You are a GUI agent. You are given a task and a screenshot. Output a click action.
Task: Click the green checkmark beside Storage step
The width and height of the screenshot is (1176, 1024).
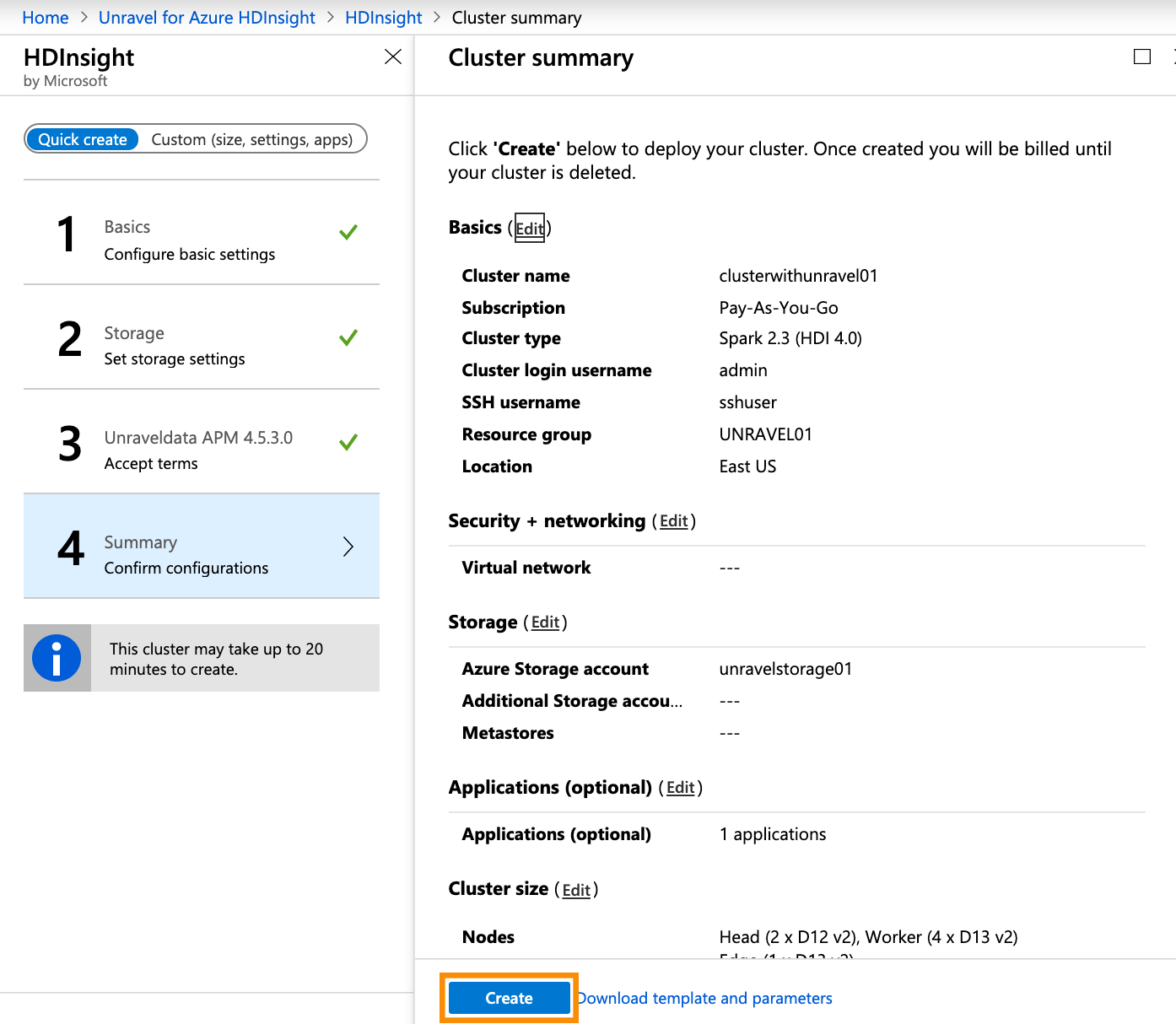coord(348,337)
